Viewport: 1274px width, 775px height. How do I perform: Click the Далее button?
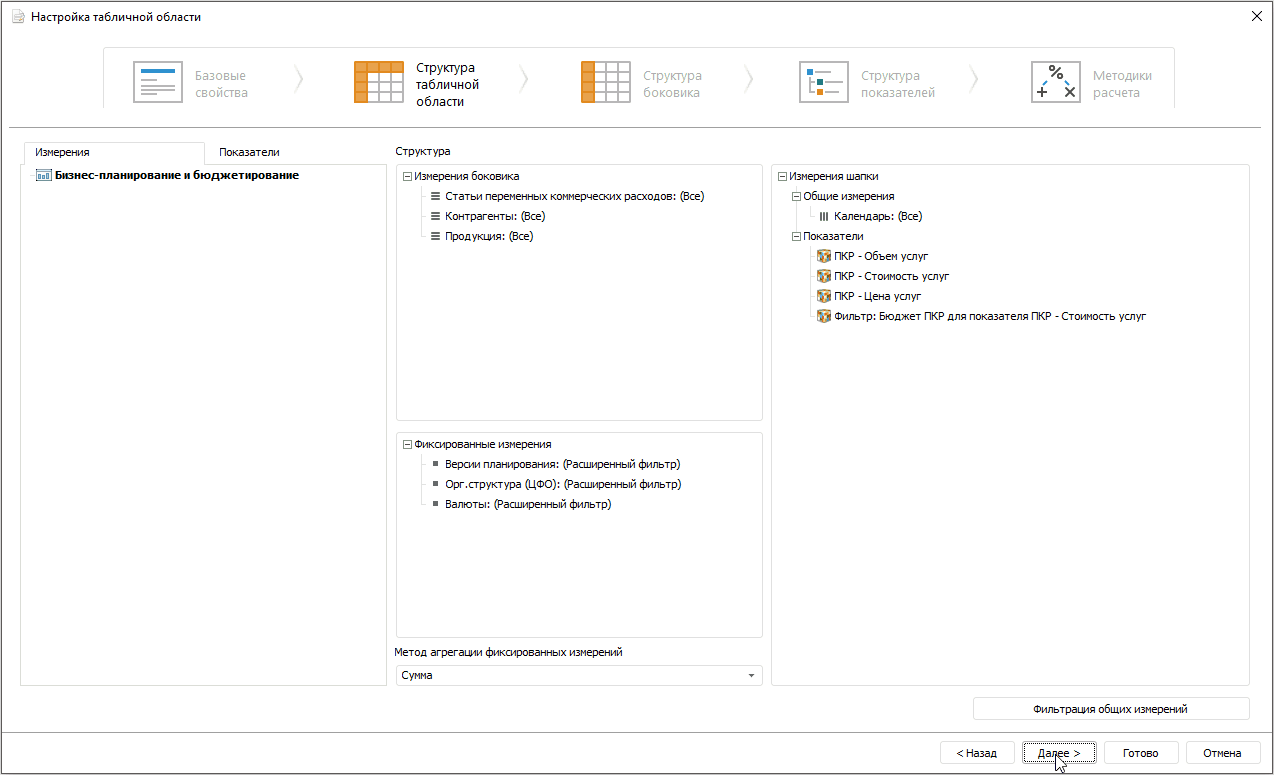coord(1059,753)
